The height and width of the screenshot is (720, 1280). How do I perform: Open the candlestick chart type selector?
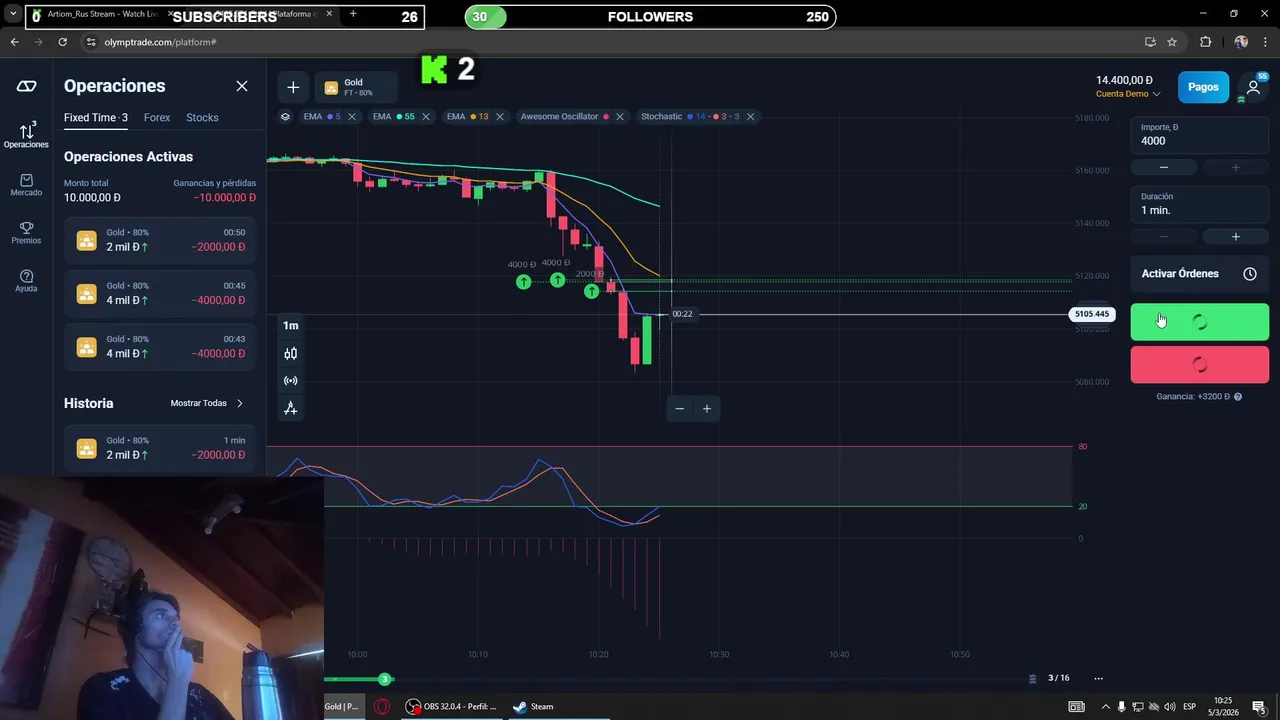[290, 353]
